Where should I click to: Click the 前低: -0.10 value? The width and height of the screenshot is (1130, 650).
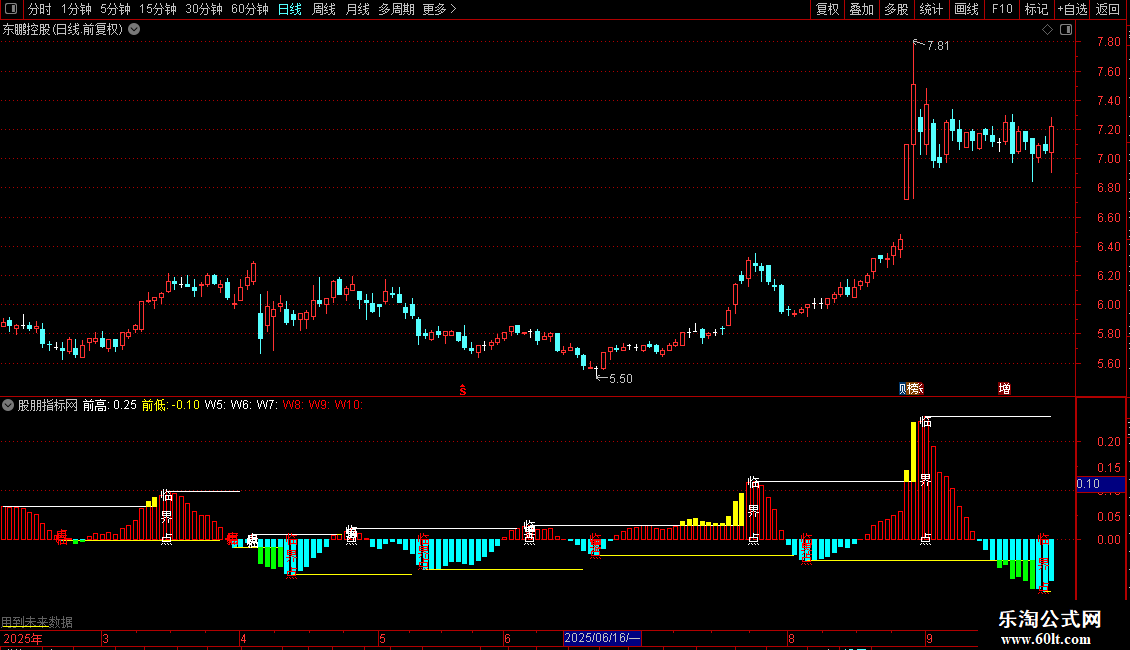point(170,405)
